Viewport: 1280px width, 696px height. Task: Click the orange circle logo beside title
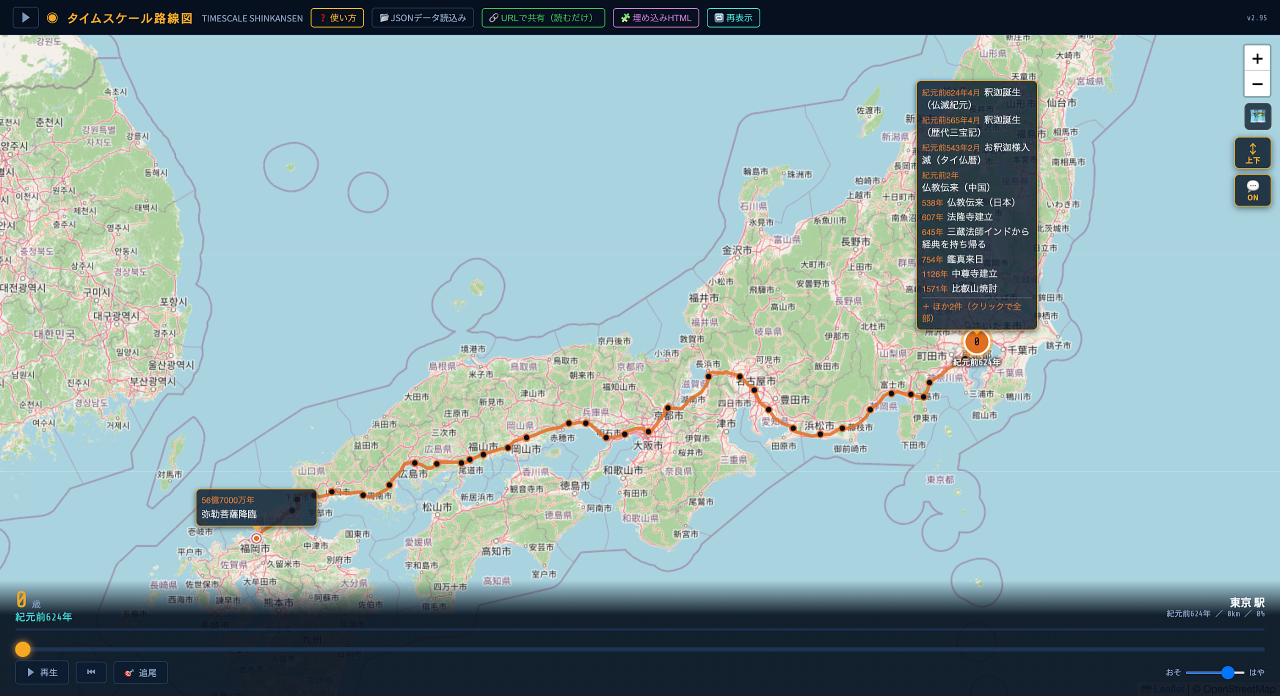tap(53, 18)
